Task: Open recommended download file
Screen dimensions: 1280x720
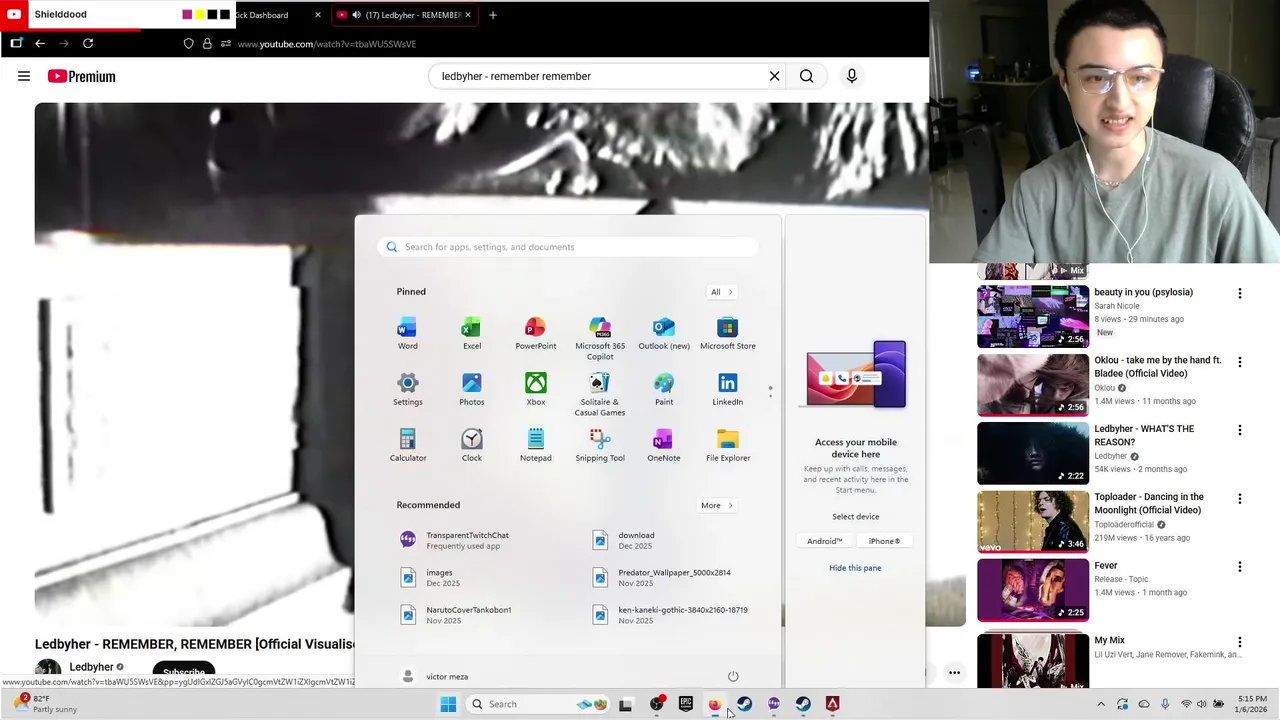Action: point(624,540)
